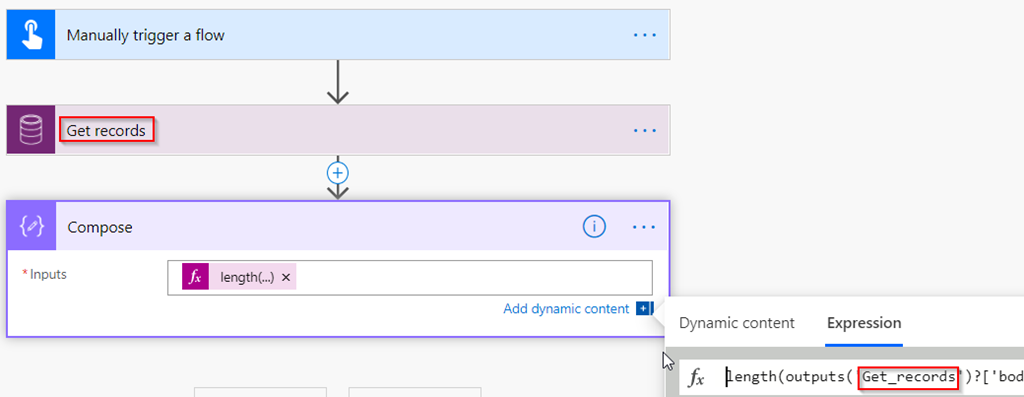
Task: Open the Compose ellipsis menu
Action: click(x=644, y=227)
